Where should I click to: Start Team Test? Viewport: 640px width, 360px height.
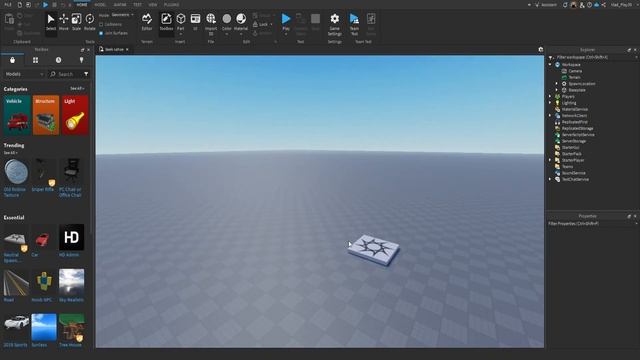tap(354, 24)
